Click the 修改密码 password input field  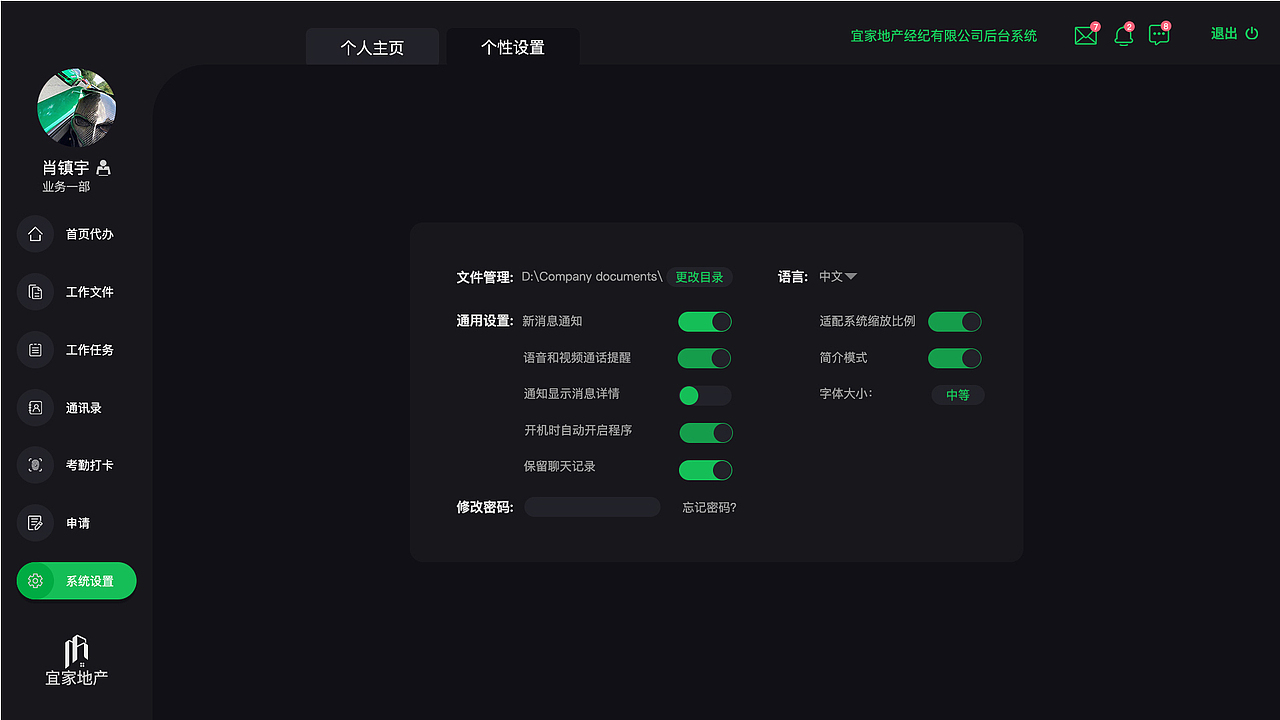tap(592, 506)
